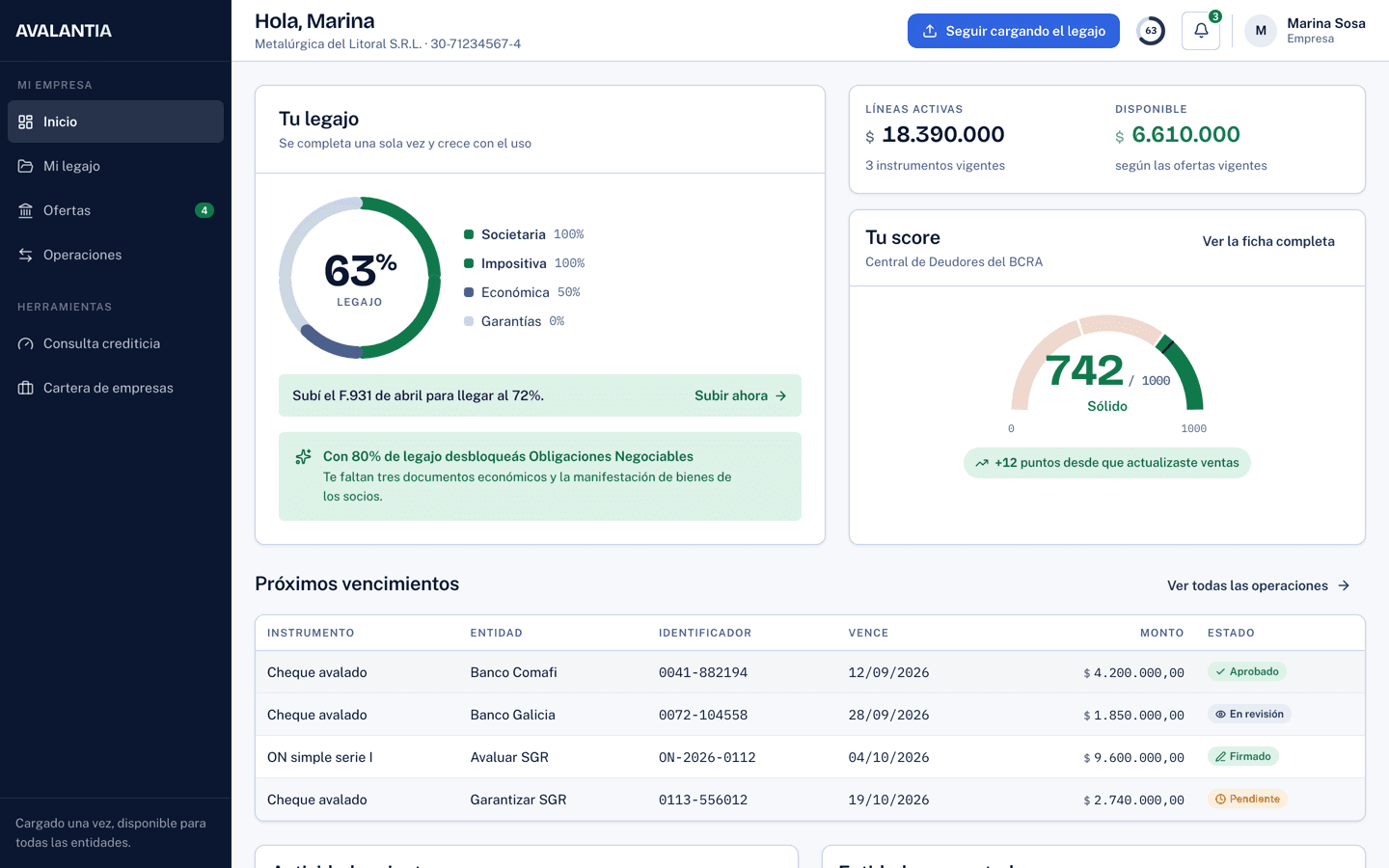Image resolution: width=1389 pixels, height=868 pixels.
Task: Click the Marina Sosa profile name
Action: (1326, 23)
